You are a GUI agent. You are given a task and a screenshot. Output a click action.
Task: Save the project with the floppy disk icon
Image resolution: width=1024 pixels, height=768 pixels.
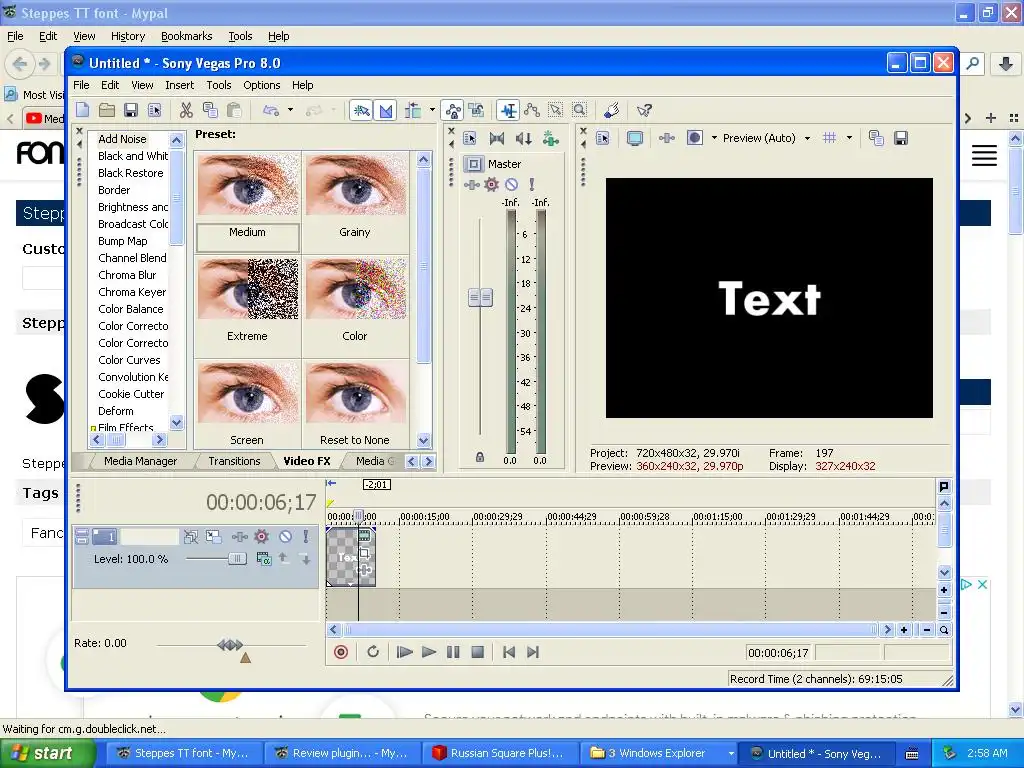(x=131, y=110)
